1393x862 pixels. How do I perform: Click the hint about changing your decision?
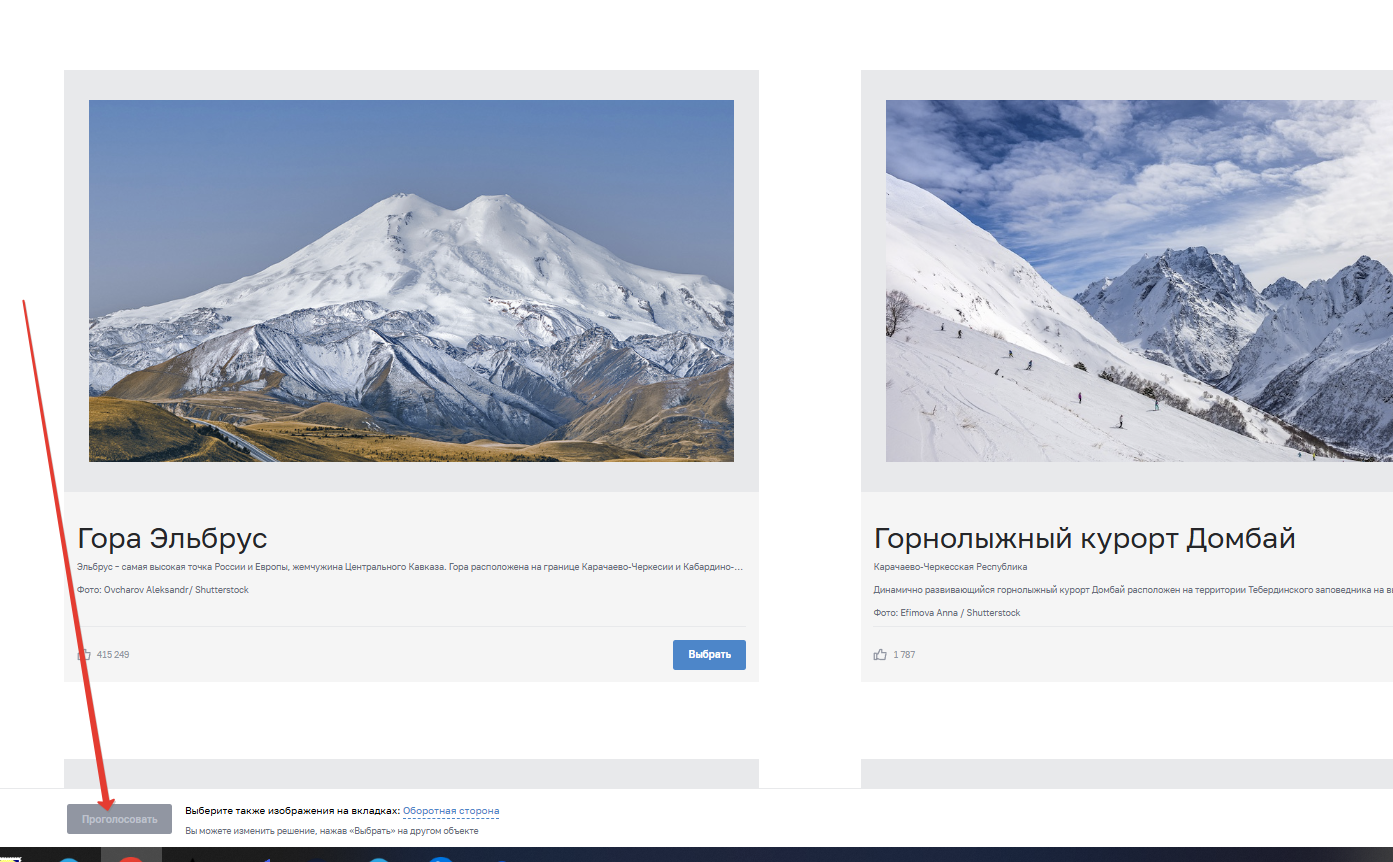point(331,831)
